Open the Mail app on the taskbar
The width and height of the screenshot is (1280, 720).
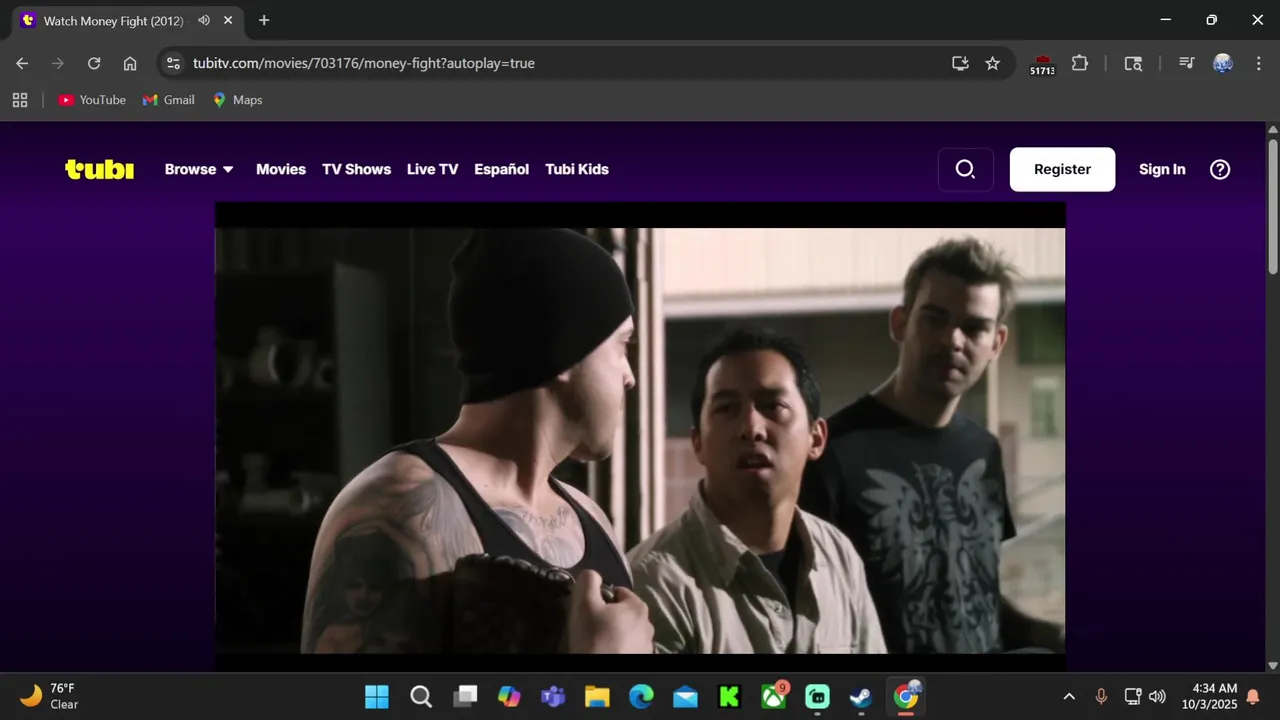[685, 696]
